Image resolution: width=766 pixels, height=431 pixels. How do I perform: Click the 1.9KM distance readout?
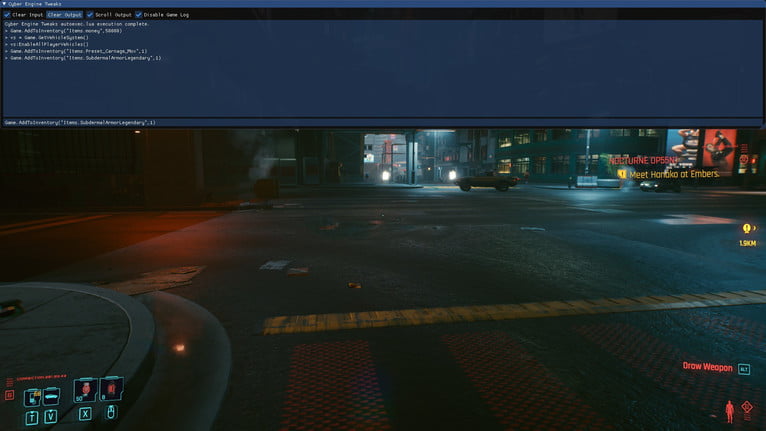[747, 243]
